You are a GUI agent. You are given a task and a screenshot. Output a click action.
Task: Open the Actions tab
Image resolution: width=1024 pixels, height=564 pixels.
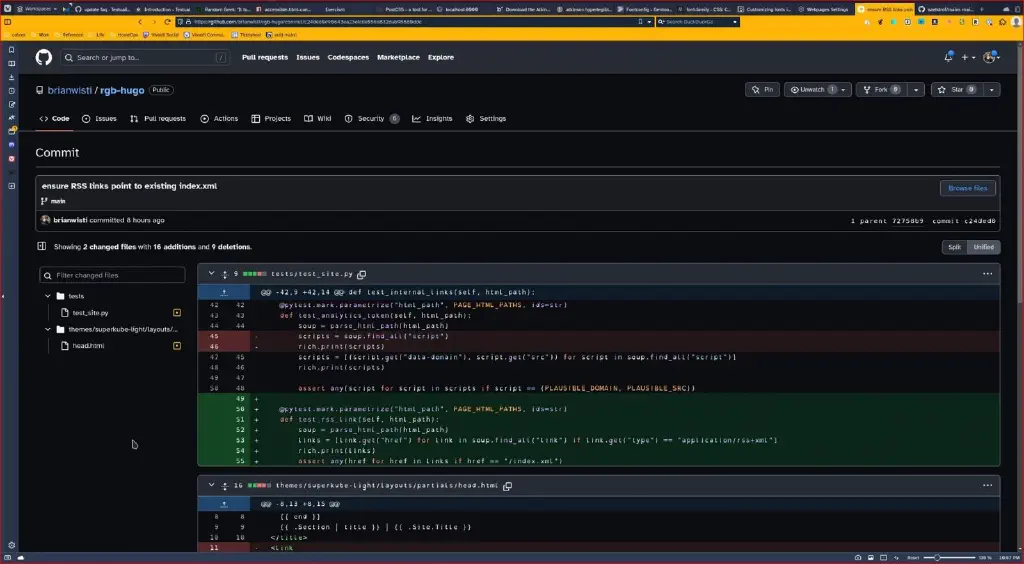(219, 119)
